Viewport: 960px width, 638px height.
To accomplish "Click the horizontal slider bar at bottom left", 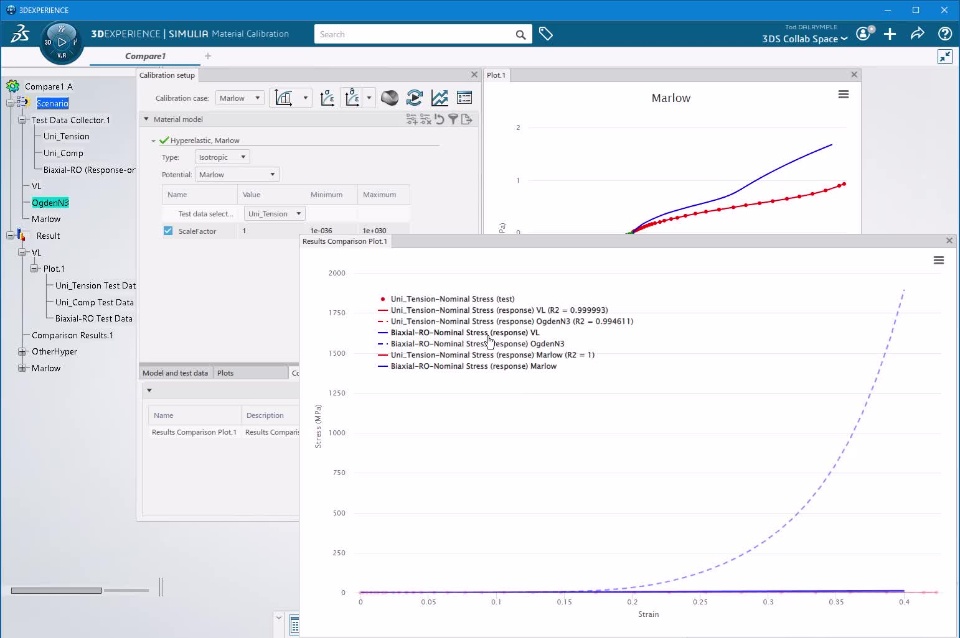I will (x=56, y=590).
